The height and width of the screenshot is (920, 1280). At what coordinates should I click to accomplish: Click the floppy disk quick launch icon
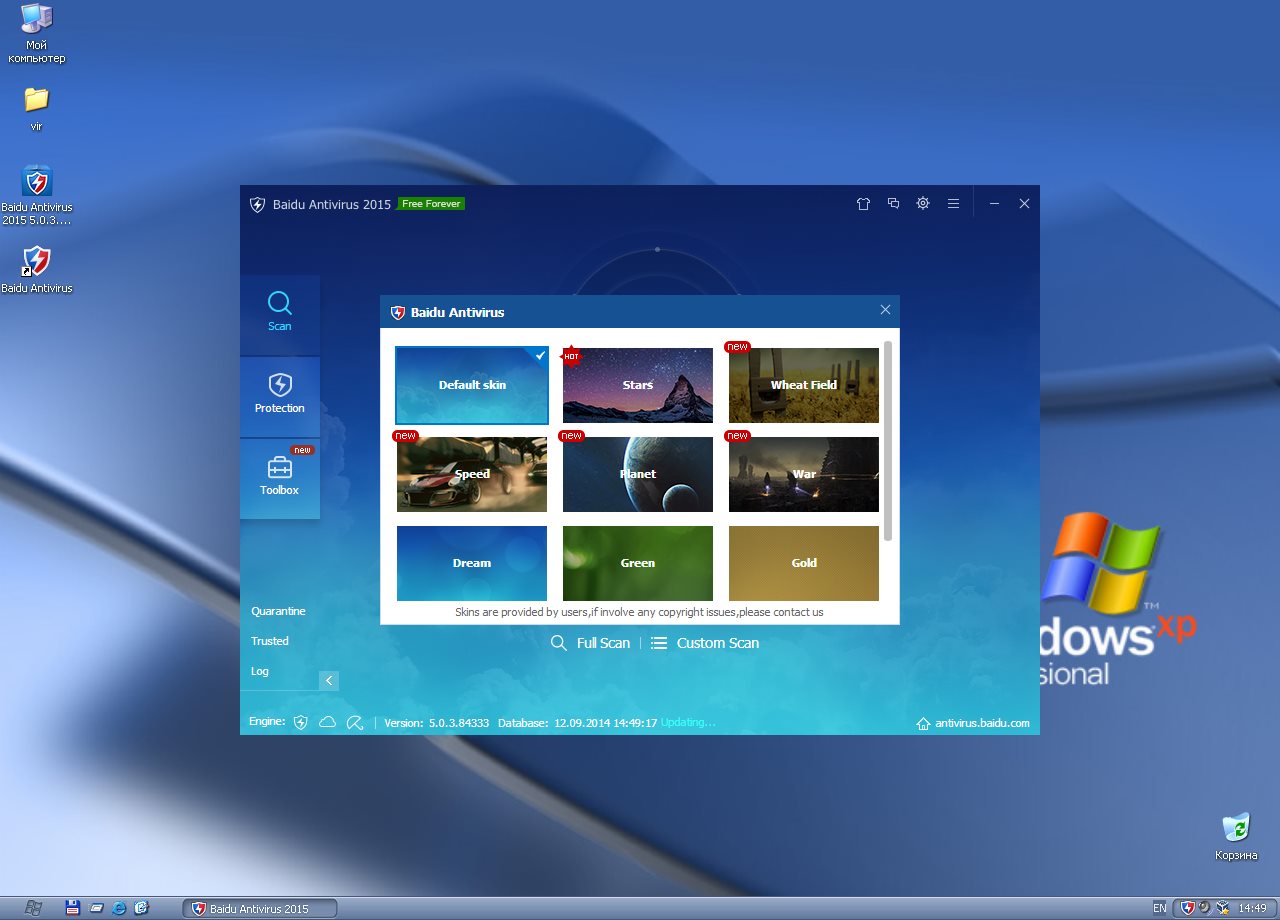tap(72, 908)
